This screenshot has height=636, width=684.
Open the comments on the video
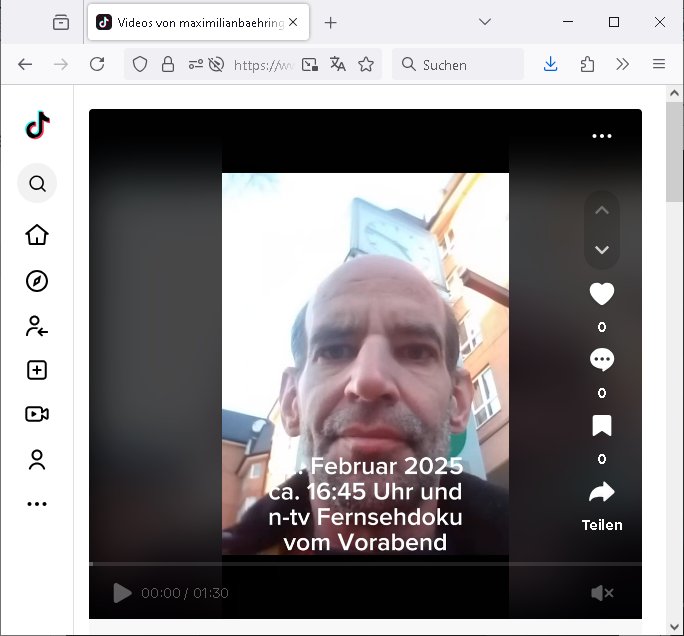pos(601,360)
